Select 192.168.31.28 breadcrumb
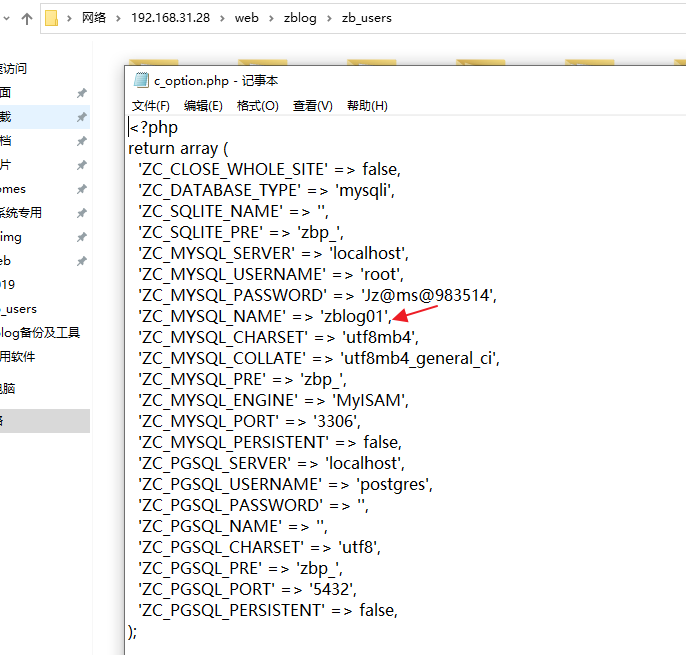This screenshot has height=655, width=686. pos(171,18)
